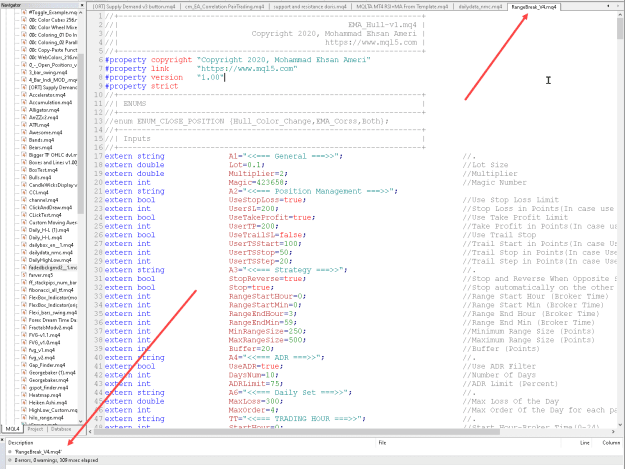Click the 'Lot=0.1;' value in code

point(246,165)
